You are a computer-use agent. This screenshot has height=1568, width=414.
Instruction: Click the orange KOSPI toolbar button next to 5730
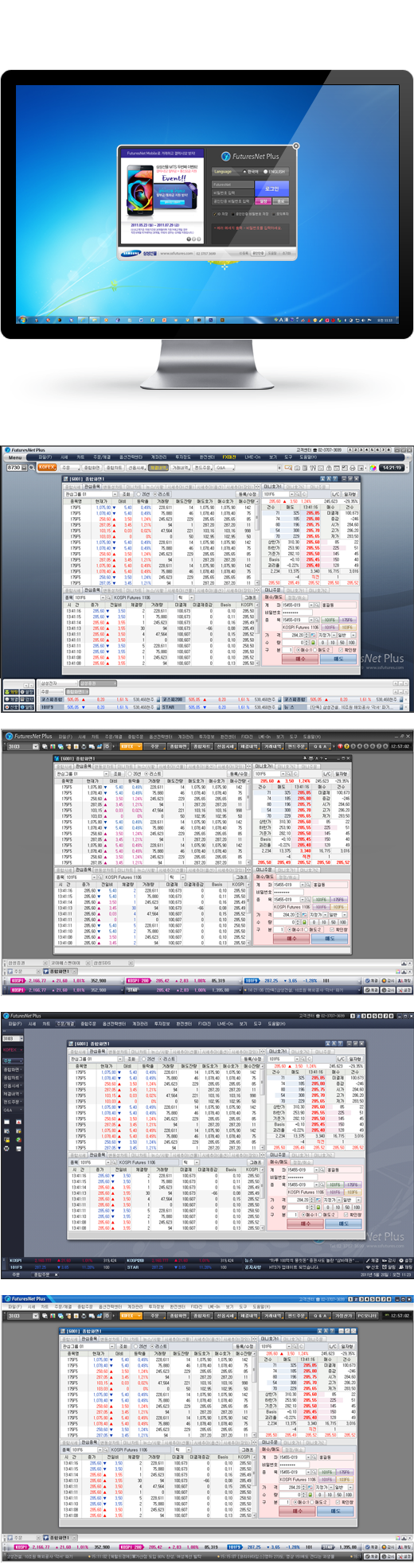(48, 468)
